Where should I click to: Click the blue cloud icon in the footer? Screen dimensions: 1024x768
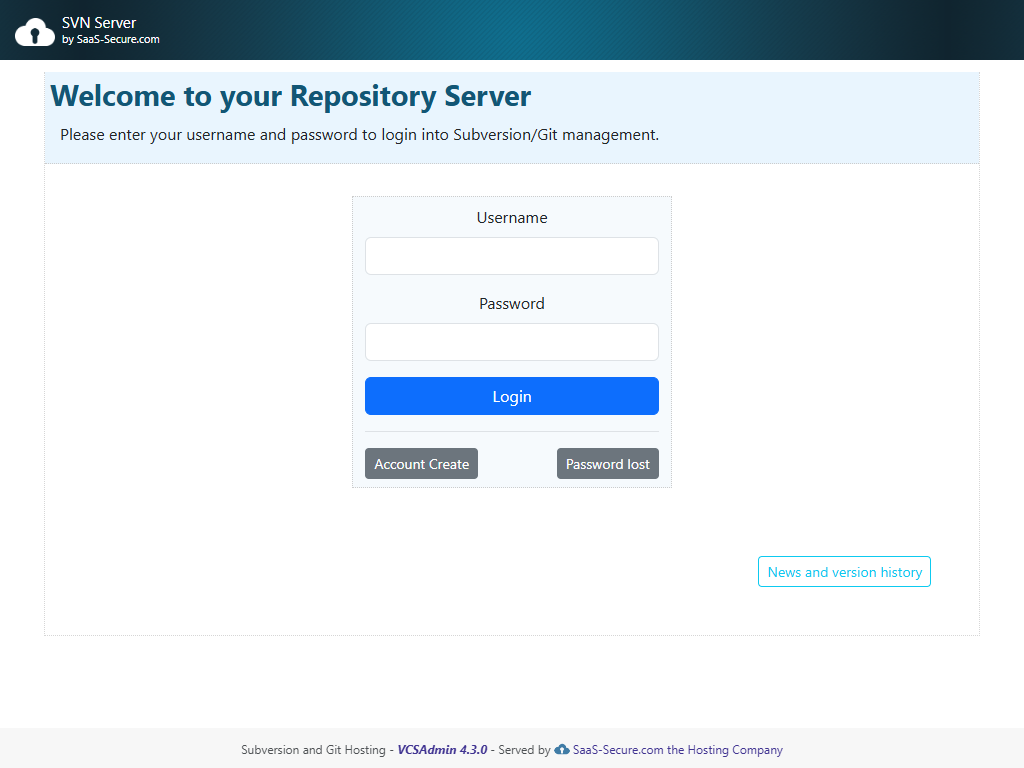[x=563, y=750]
